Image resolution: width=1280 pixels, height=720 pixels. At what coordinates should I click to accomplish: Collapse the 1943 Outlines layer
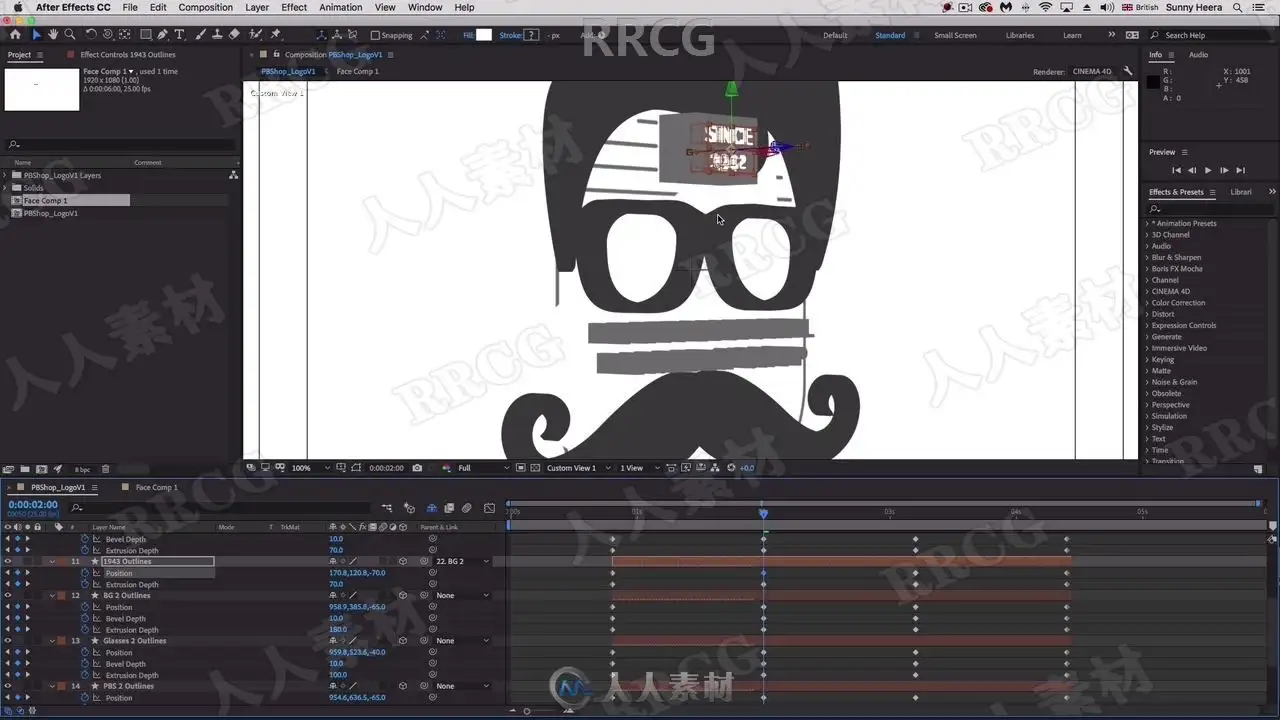[52, 562]
